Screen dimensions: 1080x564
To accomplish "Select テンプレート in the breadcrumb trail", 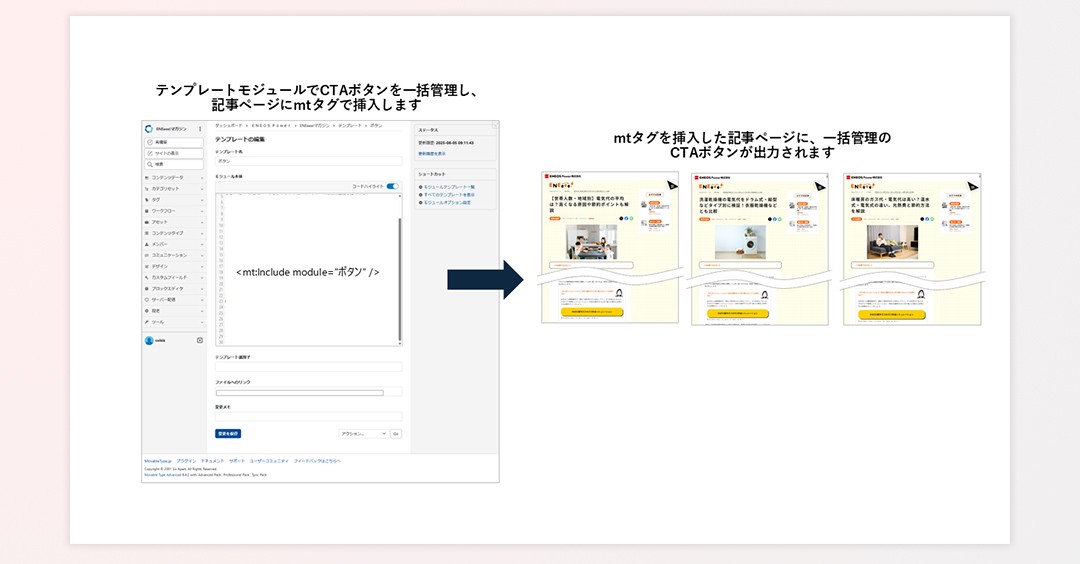I will (349, 126).
